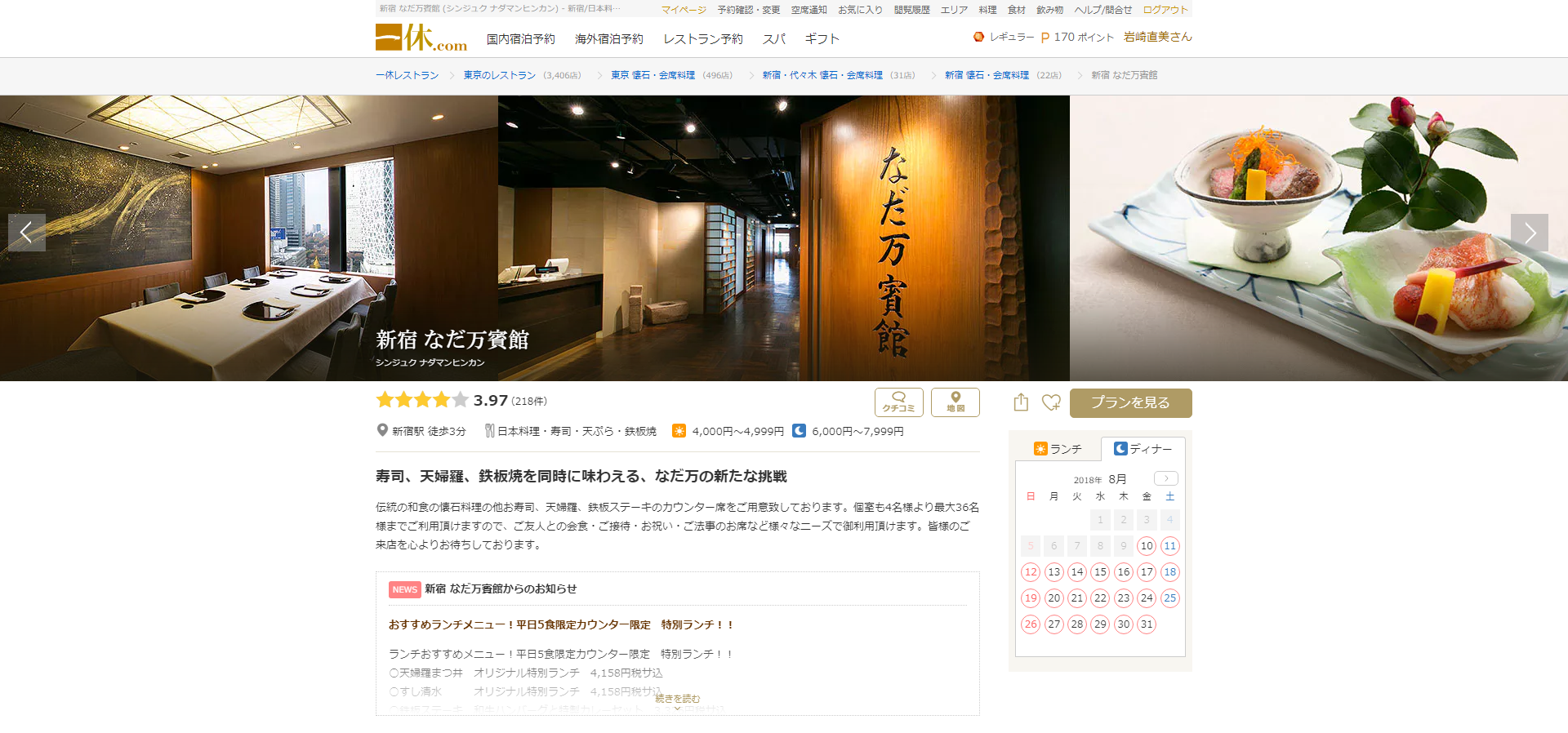Click the Ikyu.com logo

tap(421, 38)
